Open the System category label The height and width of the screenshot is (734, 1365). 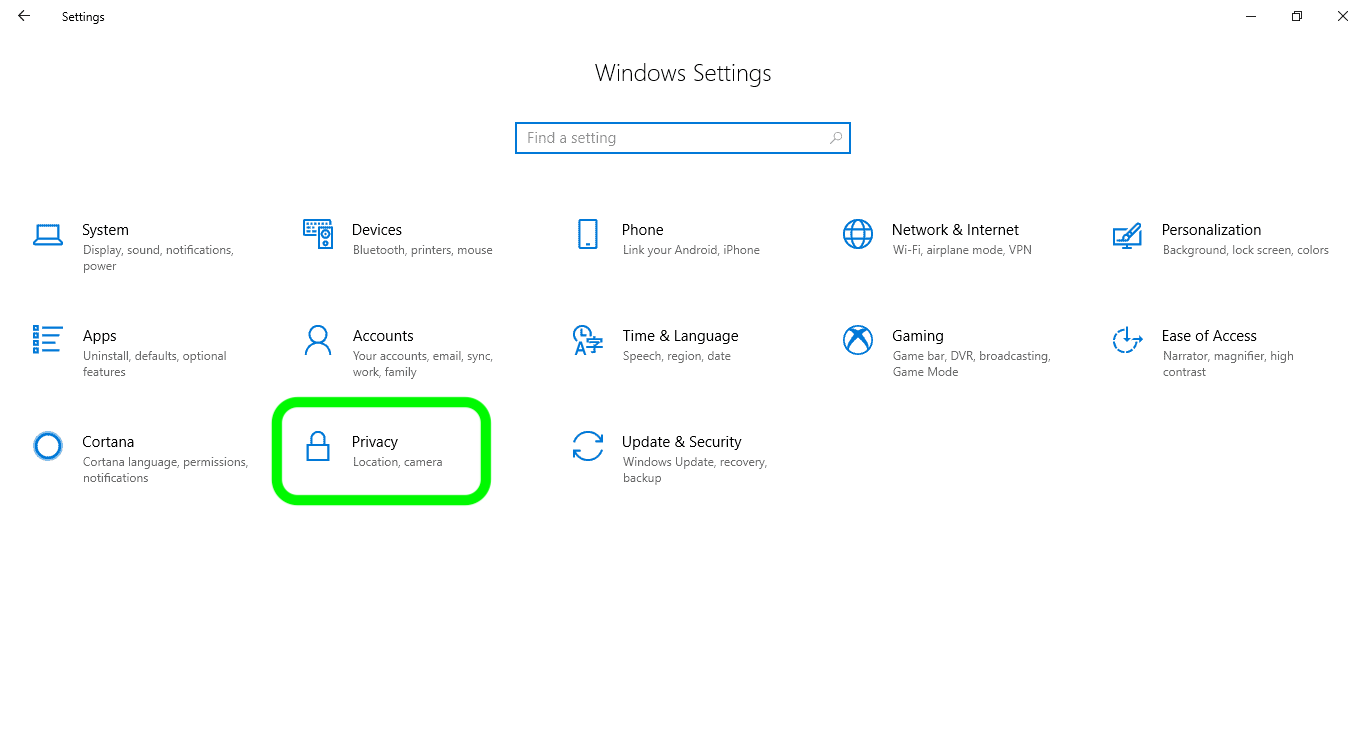(105, 230)
